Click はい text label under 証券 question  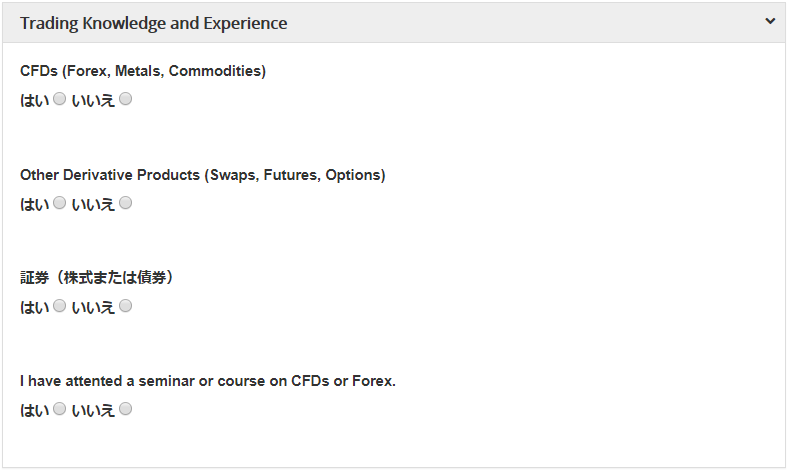(x=34, y=307)
